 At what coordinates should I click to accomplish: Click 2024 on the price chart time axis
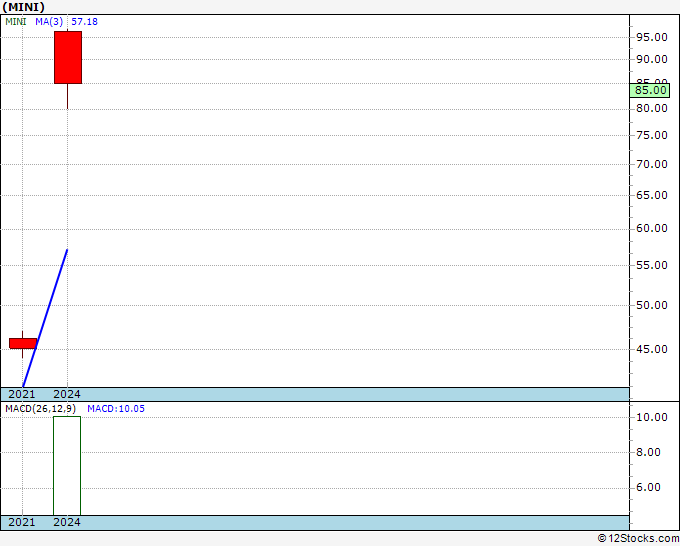coord(67,394)
